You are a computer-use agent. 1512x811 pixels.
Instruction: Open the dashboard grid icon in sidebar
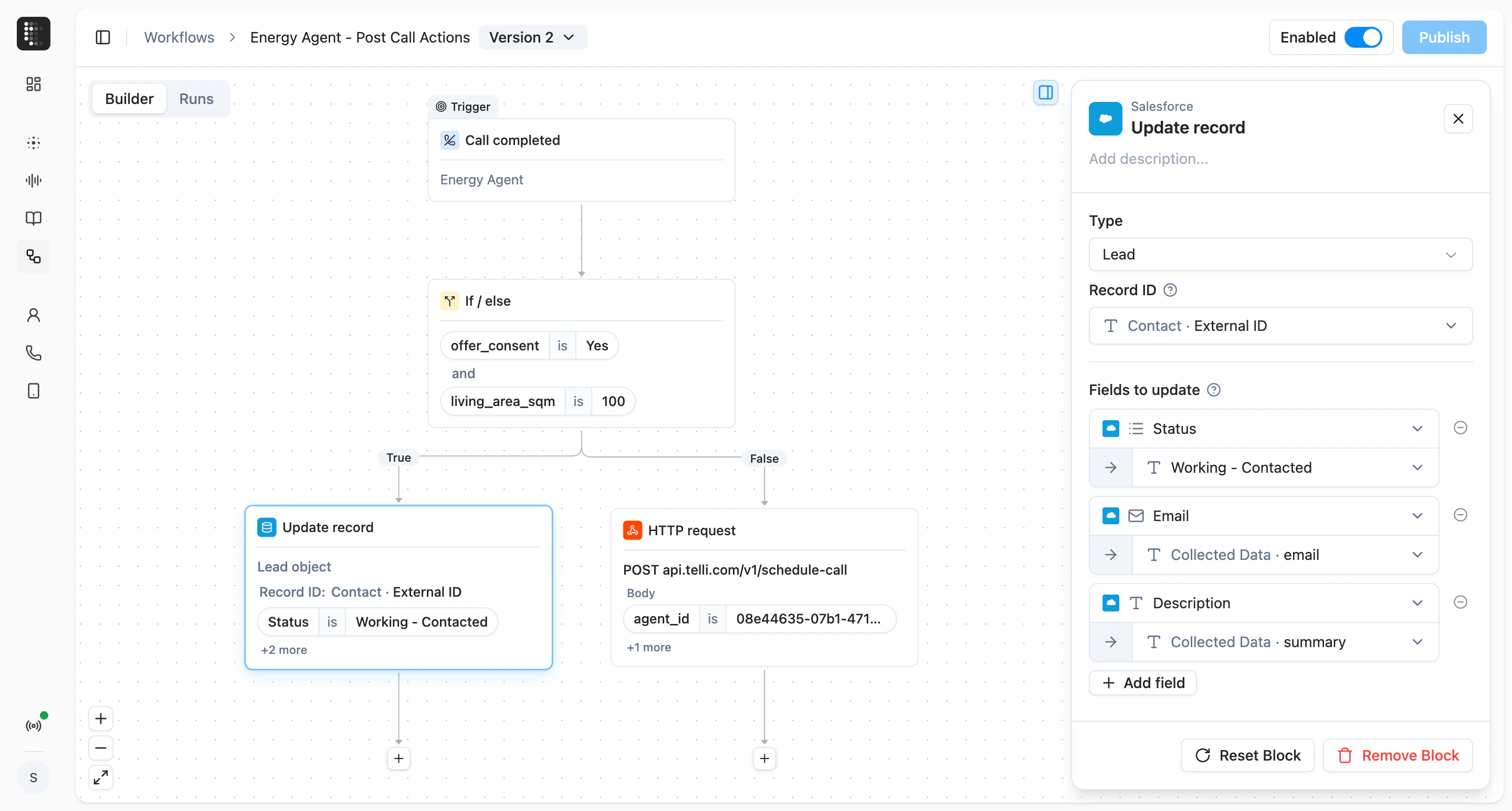point(34,84)
